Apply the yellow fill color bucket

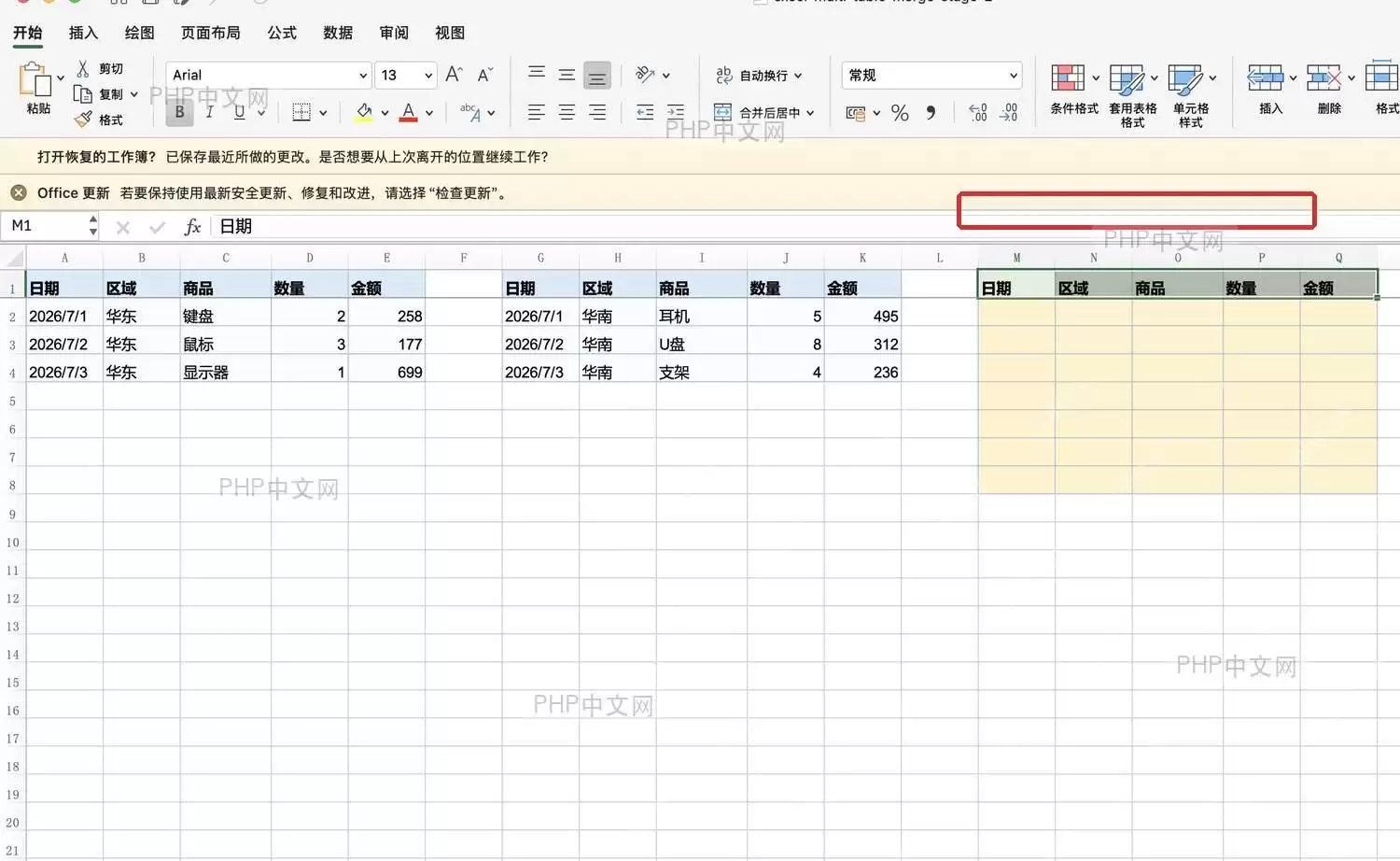click(364, 112)
